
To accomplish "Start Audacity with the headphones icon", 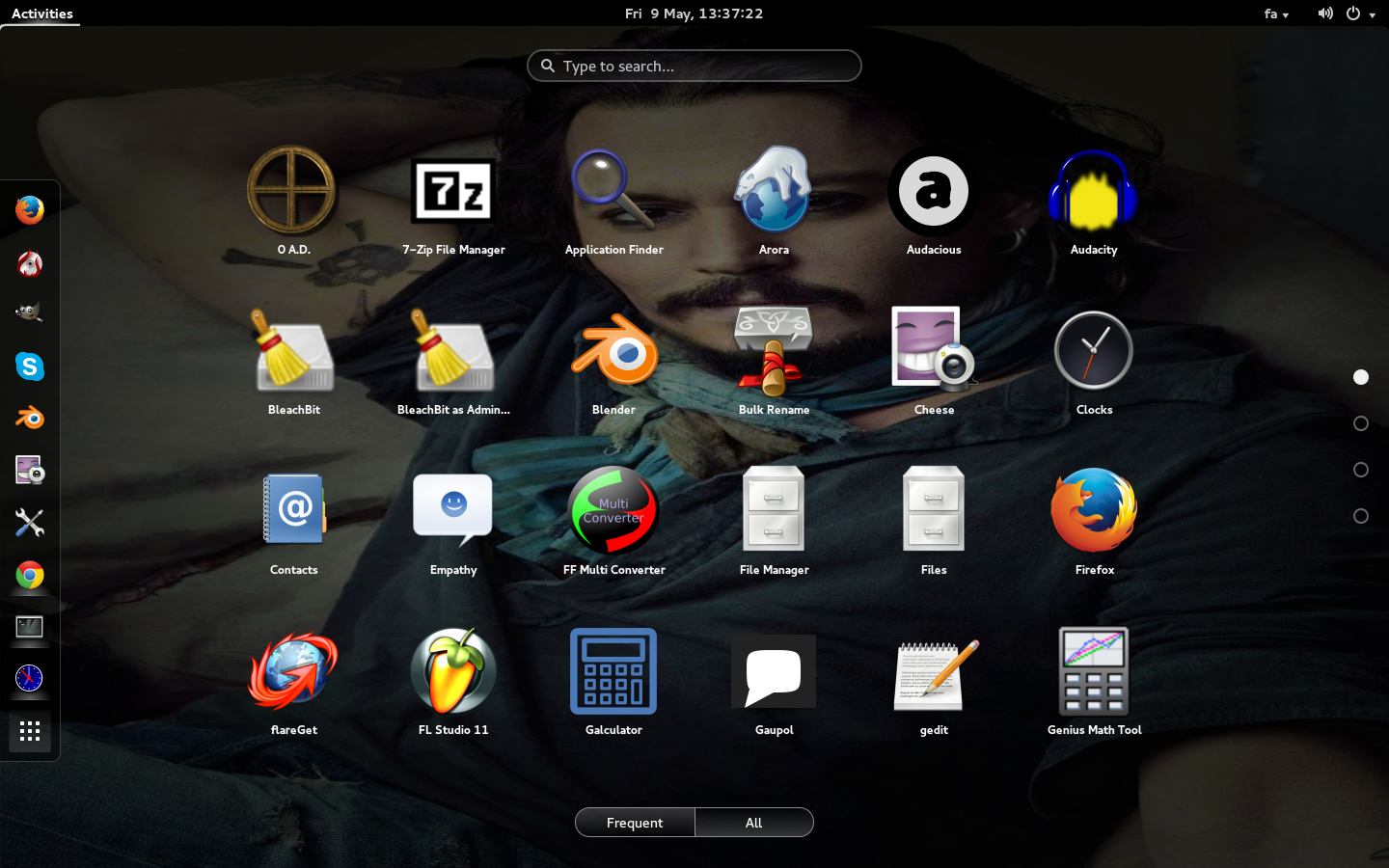I will (1093, 192).
